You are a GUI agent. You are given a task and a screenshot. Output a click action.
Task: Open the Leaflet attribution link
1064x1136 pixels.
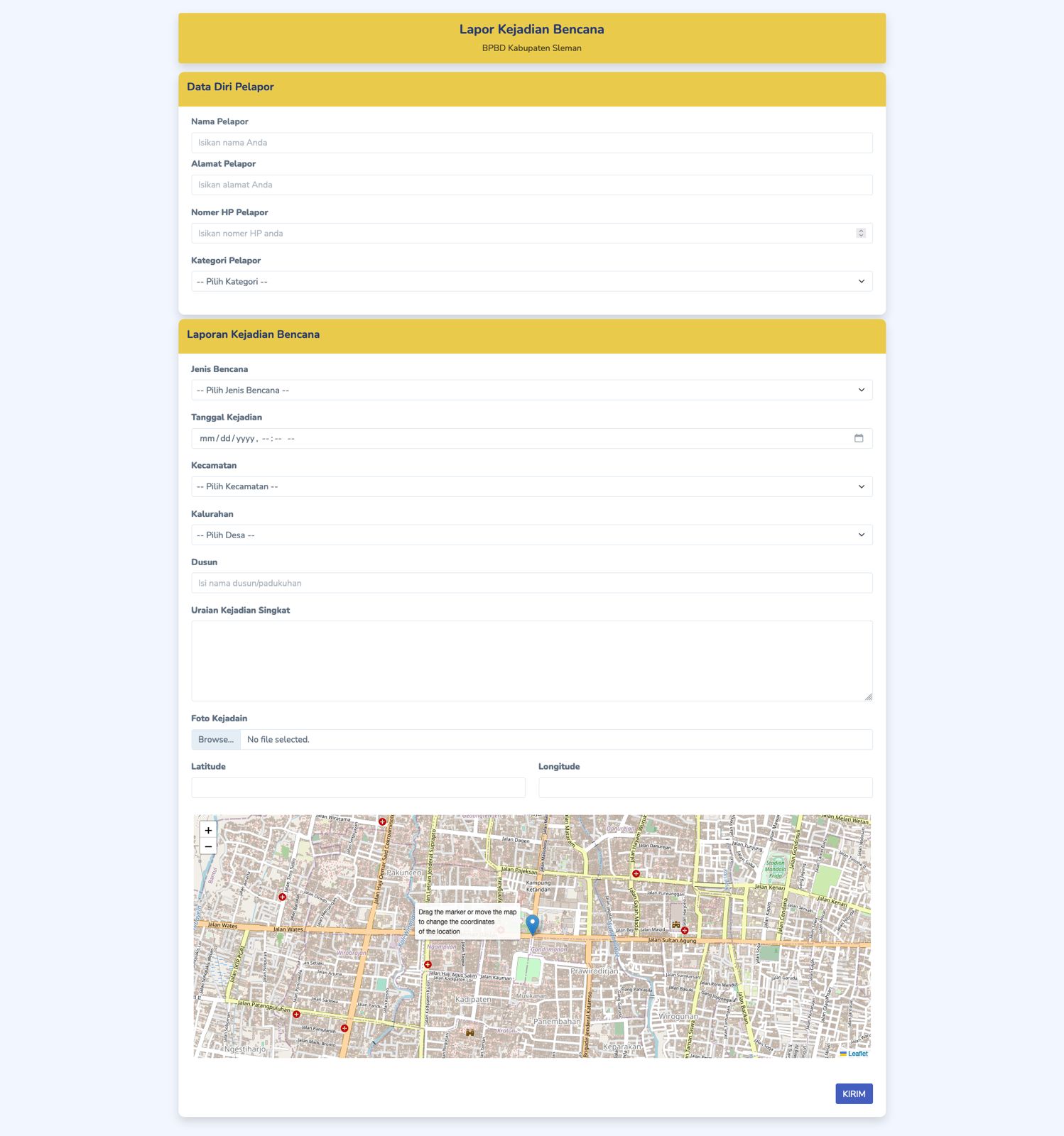(x=857, y=1054)
